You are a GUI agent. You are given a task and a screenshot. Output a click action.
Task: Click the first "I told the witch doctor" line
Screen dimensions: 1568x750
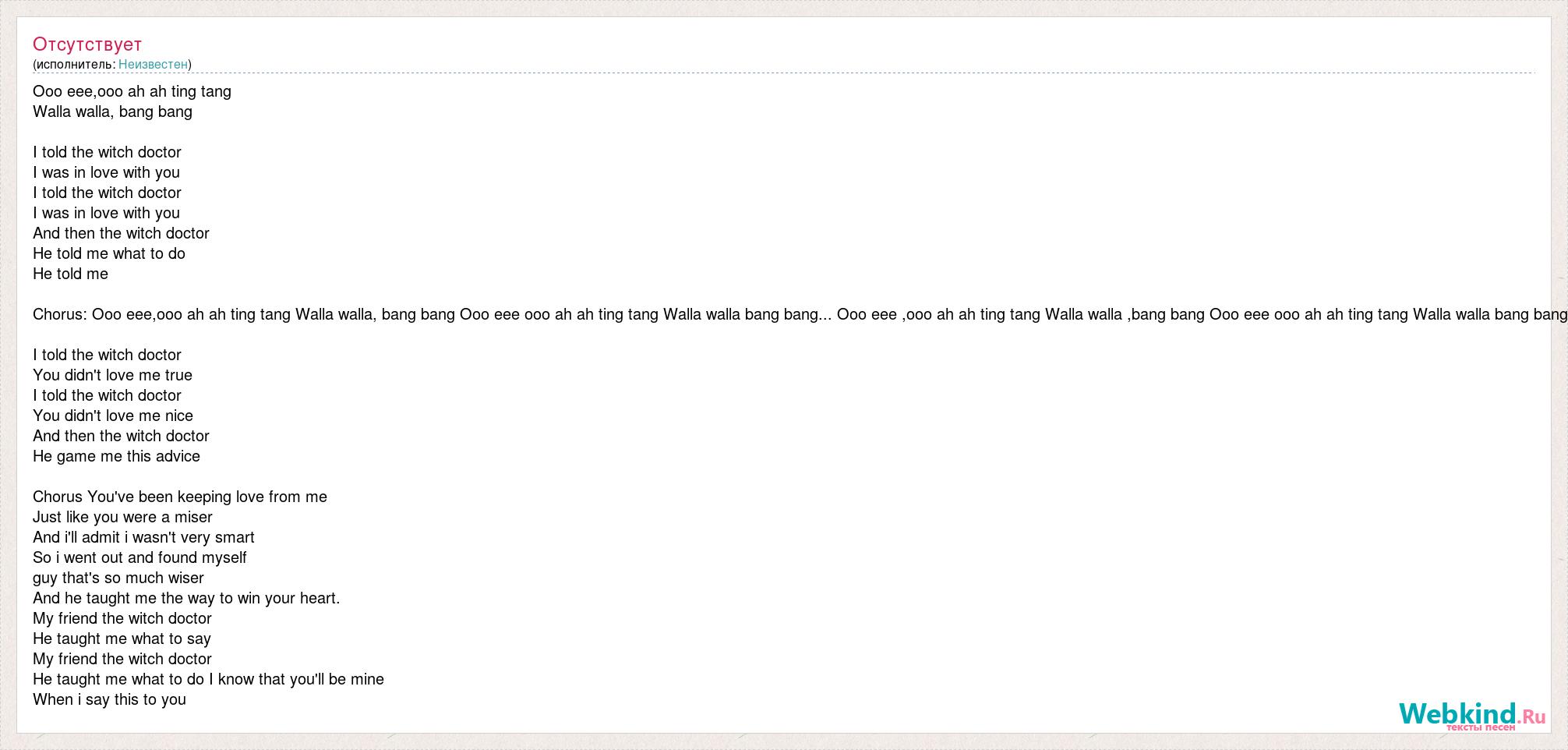(107, 152)
